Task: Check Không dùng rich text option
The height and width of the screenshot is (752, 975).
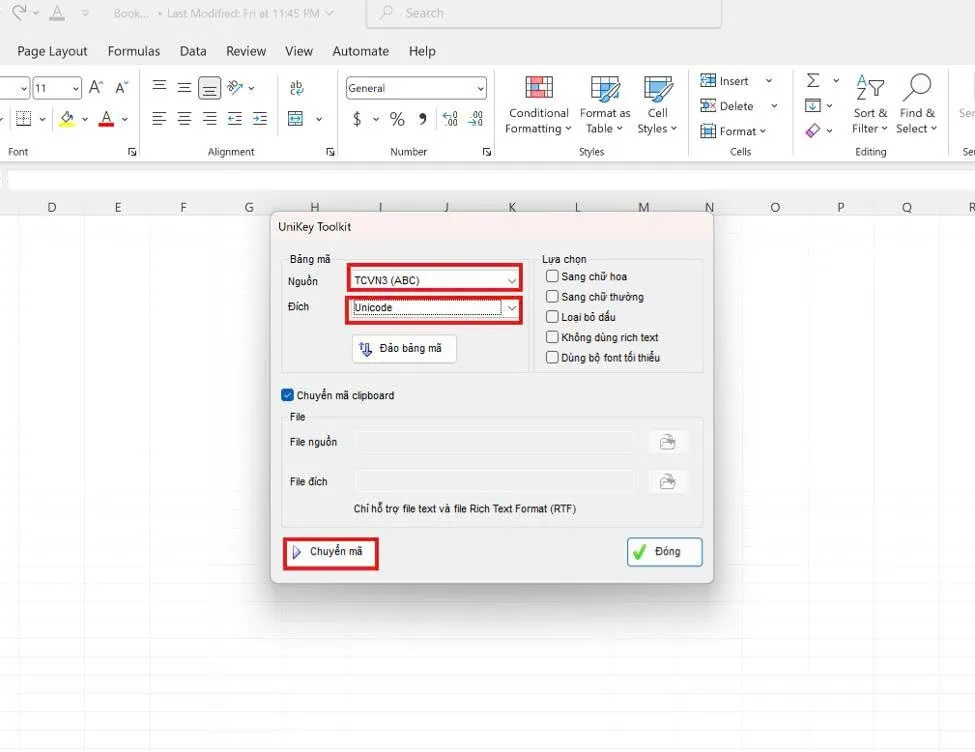Action: pos(552,337)
